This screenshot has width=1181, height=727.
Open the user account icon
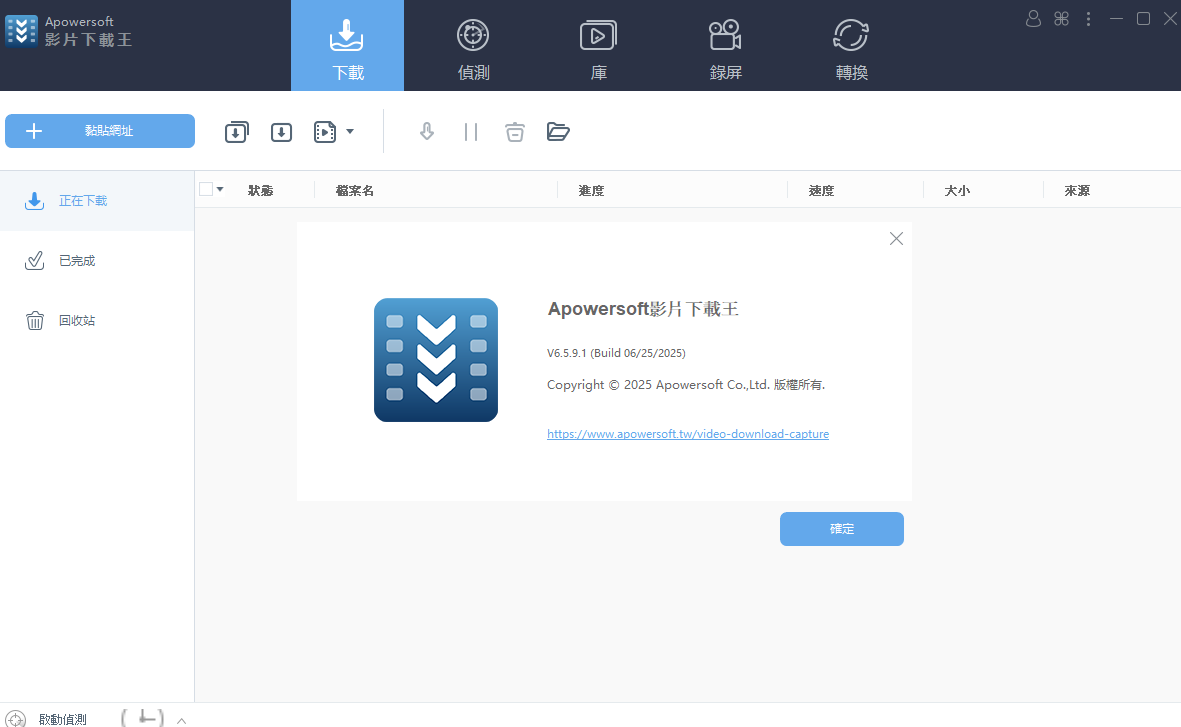tap(1033, 19)
